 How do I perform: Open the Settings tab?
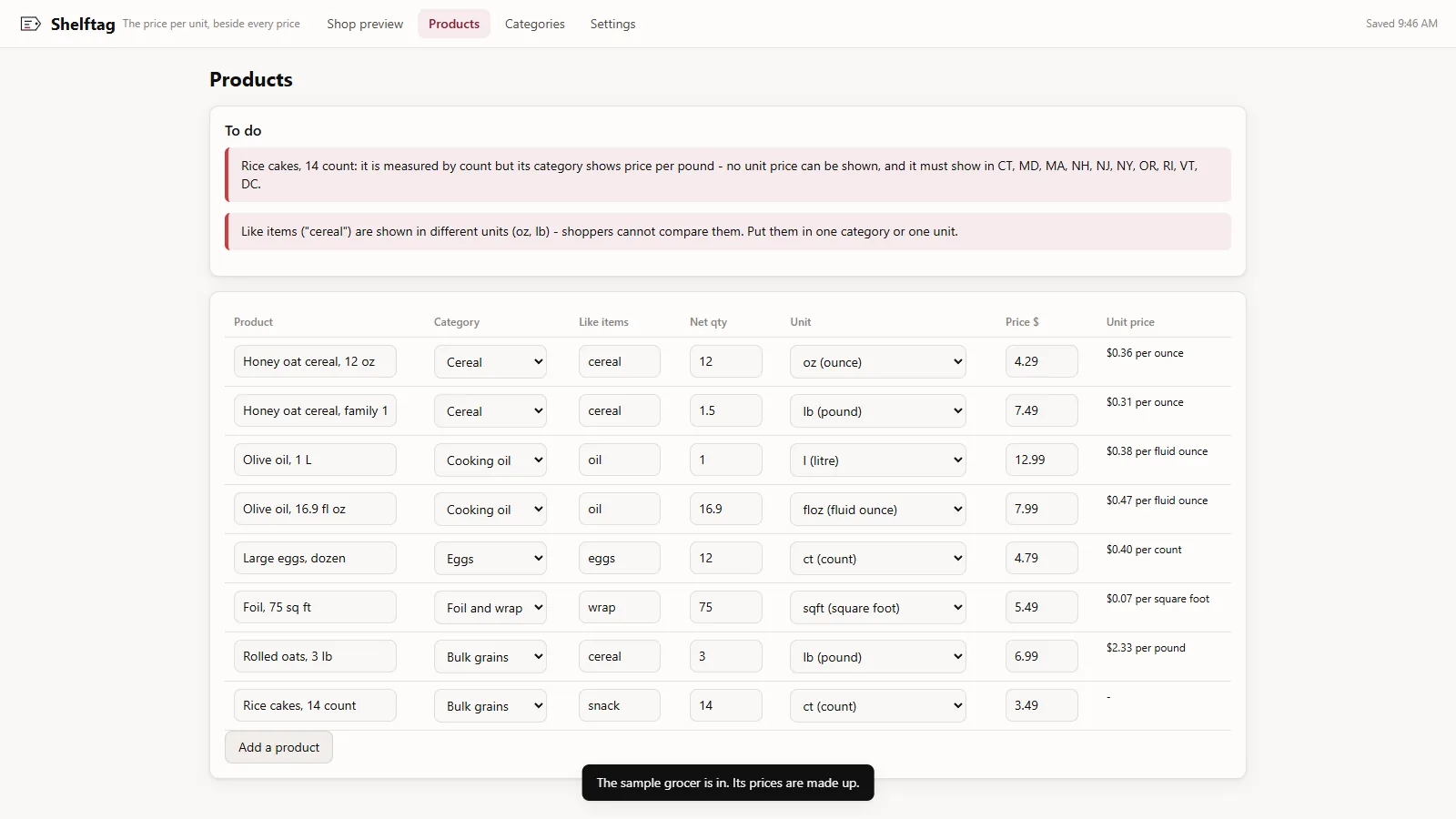[612, 24]
